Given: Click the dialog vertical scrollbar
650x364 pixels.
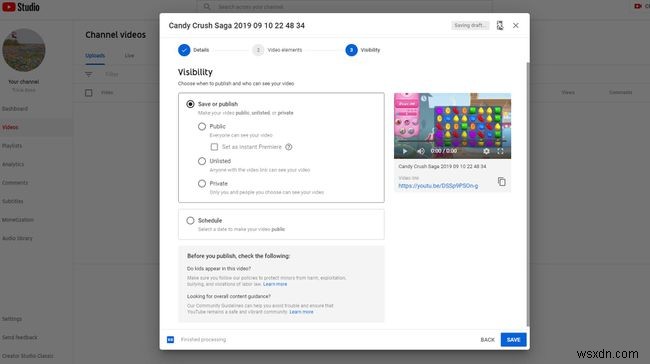Looking at the screenshot, I should (527, 194).
